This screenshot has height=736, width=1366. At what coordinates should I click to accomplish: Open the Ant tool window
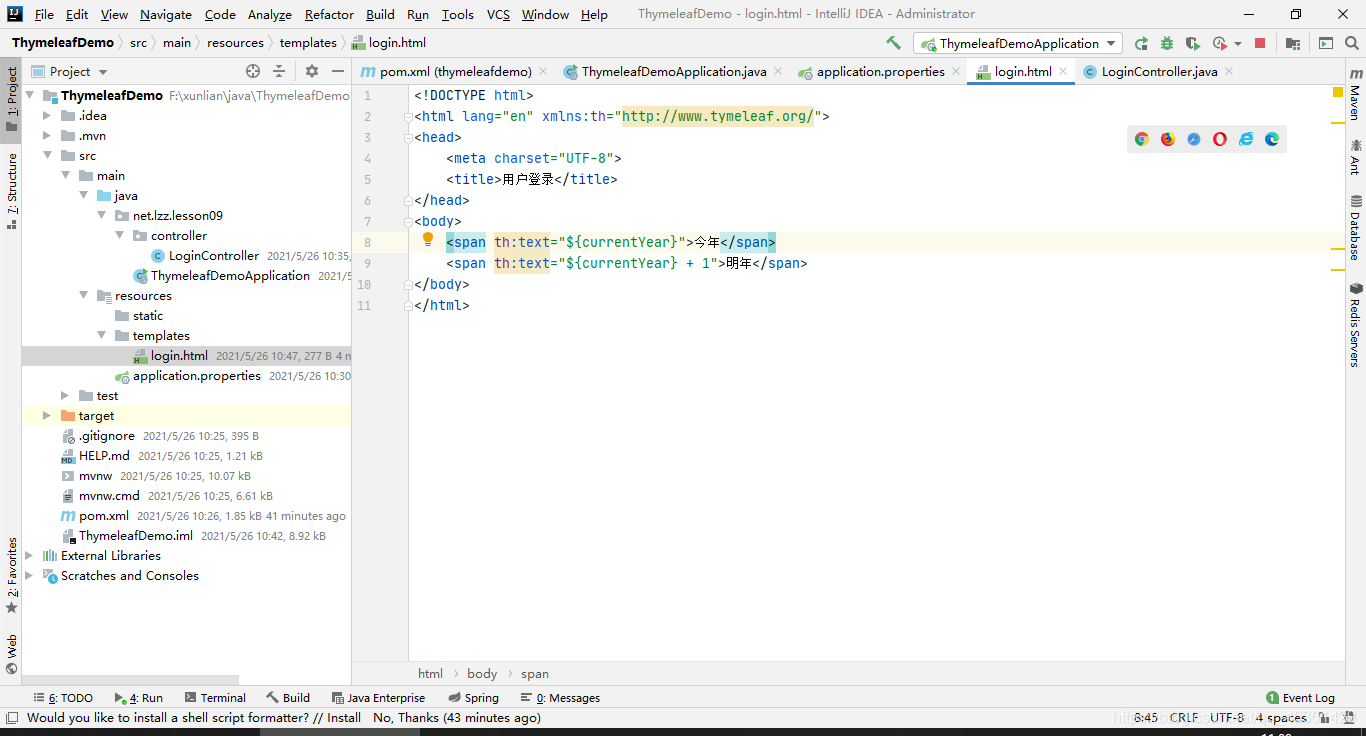tap(1355, 158)
